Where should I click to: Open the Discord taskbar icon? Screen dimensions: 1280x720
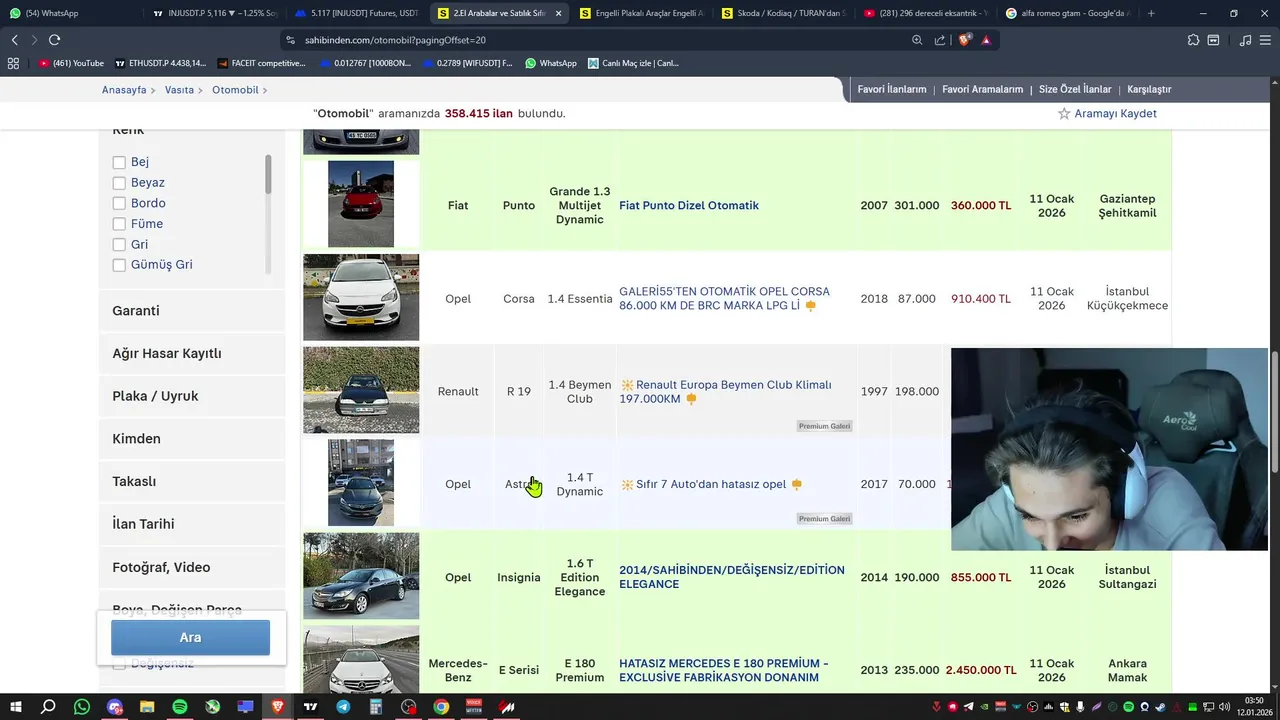(115, 707)
